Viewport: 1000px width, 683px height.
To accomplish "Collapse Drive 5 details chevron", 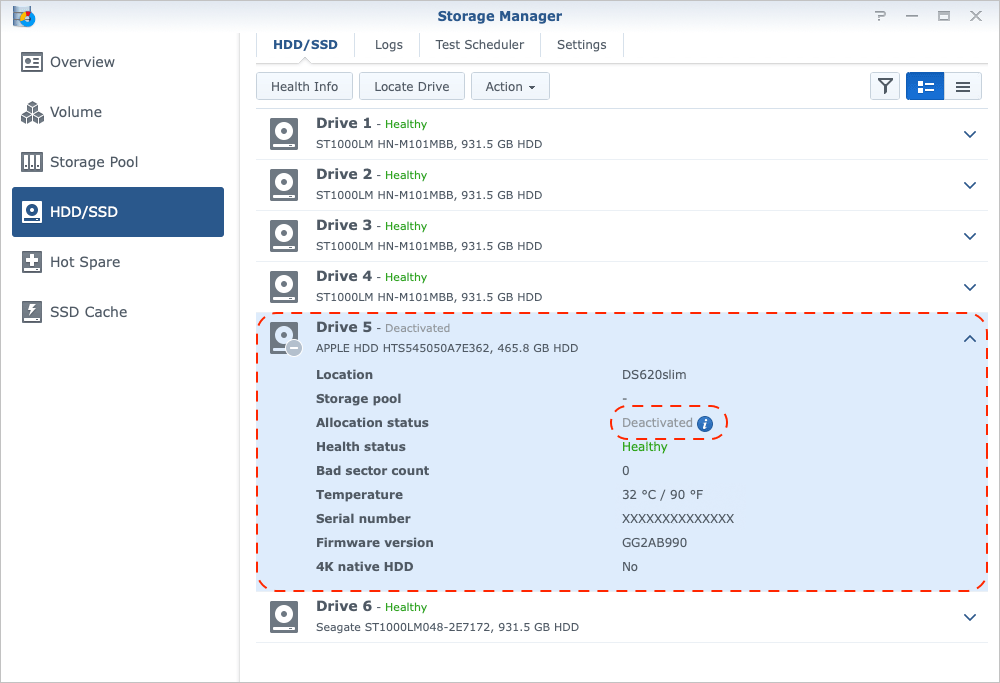I will coord(969,338).
